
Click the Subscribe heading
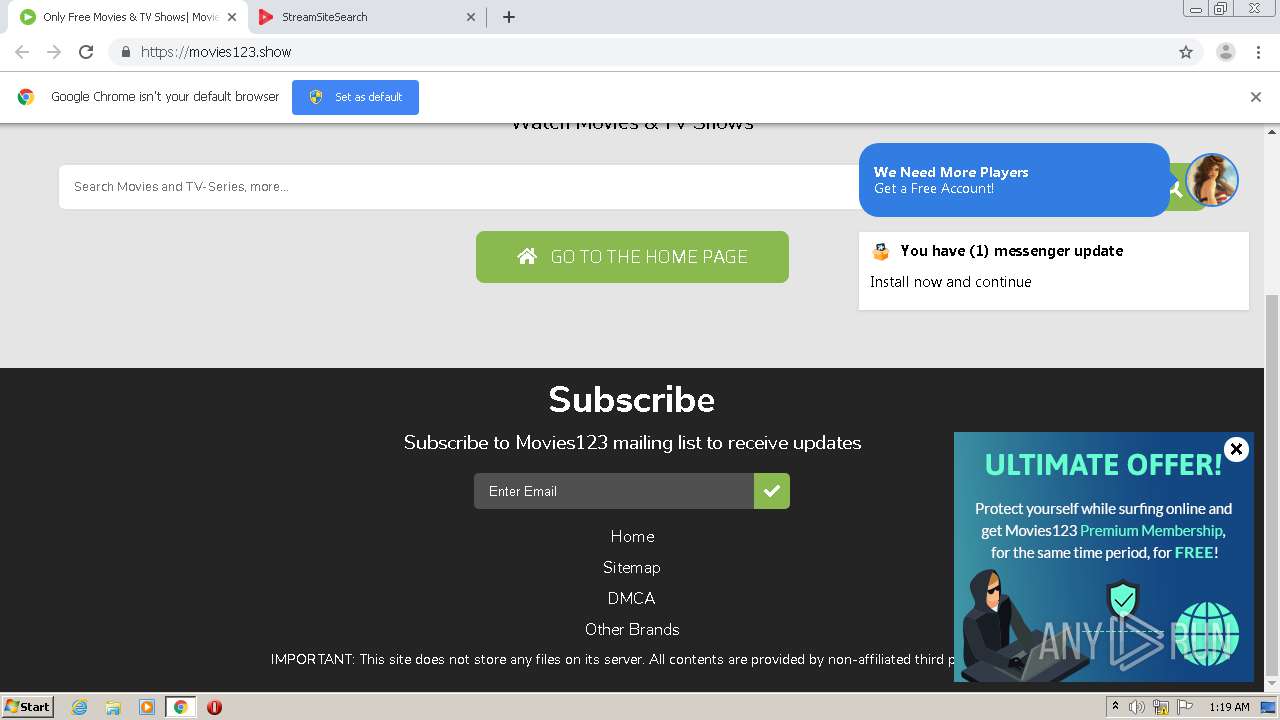[x=632, y=400]
